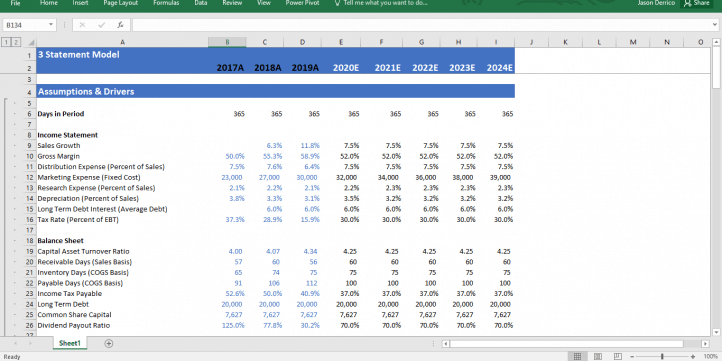Open the Name Box dropdown arrow
The image size is (722, 361).
coord(50,25)
